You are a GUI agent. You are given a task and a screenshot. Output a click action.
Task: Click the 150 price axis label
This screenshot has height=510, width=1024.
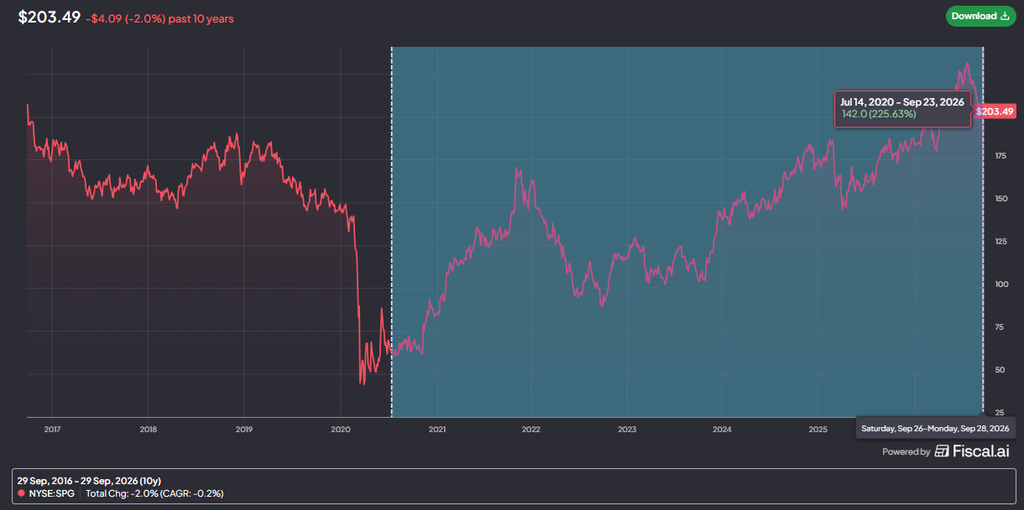[x=1000, y=199]
